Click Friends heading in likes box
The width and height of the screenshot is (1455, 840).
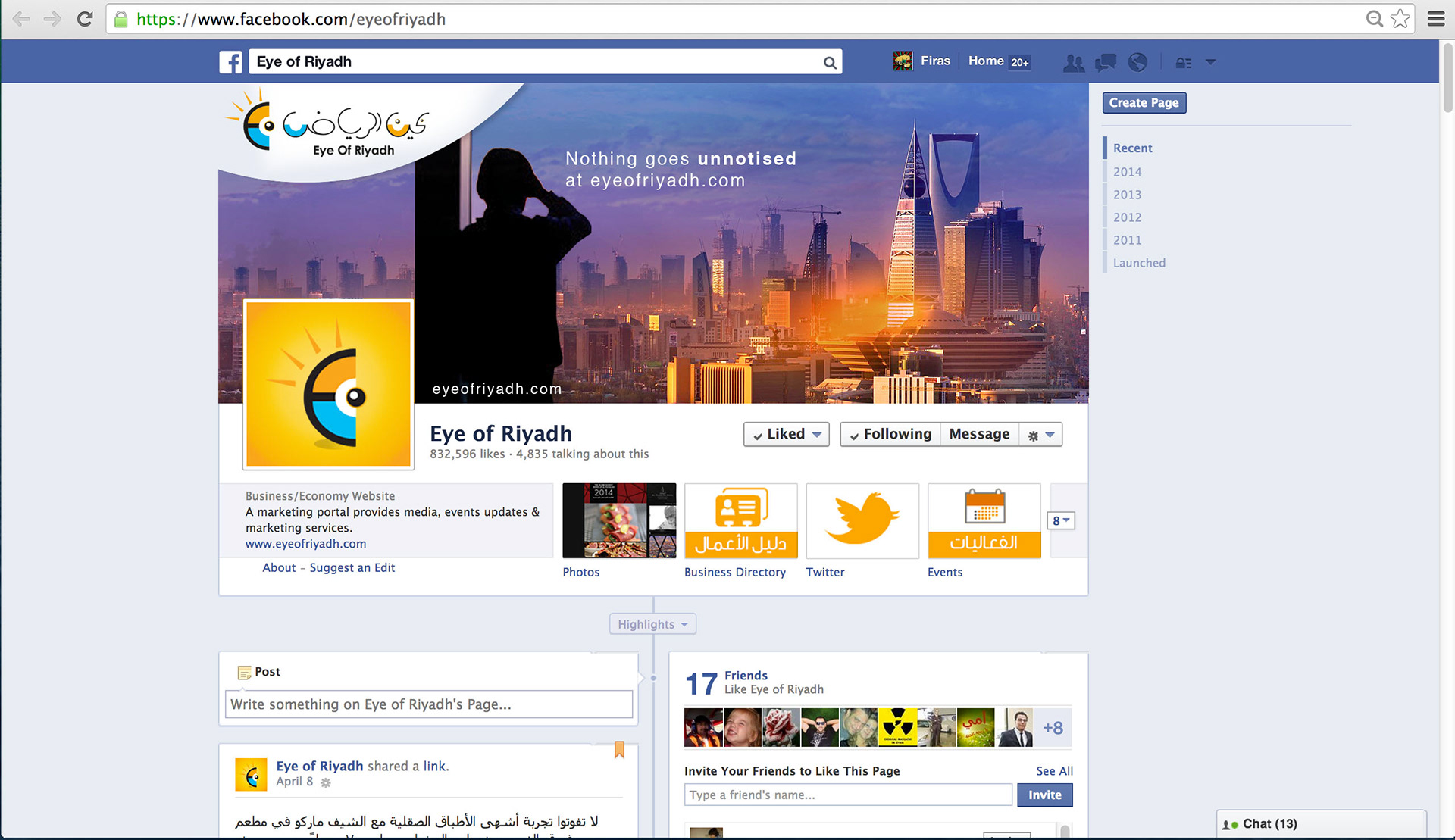(746, 675)
